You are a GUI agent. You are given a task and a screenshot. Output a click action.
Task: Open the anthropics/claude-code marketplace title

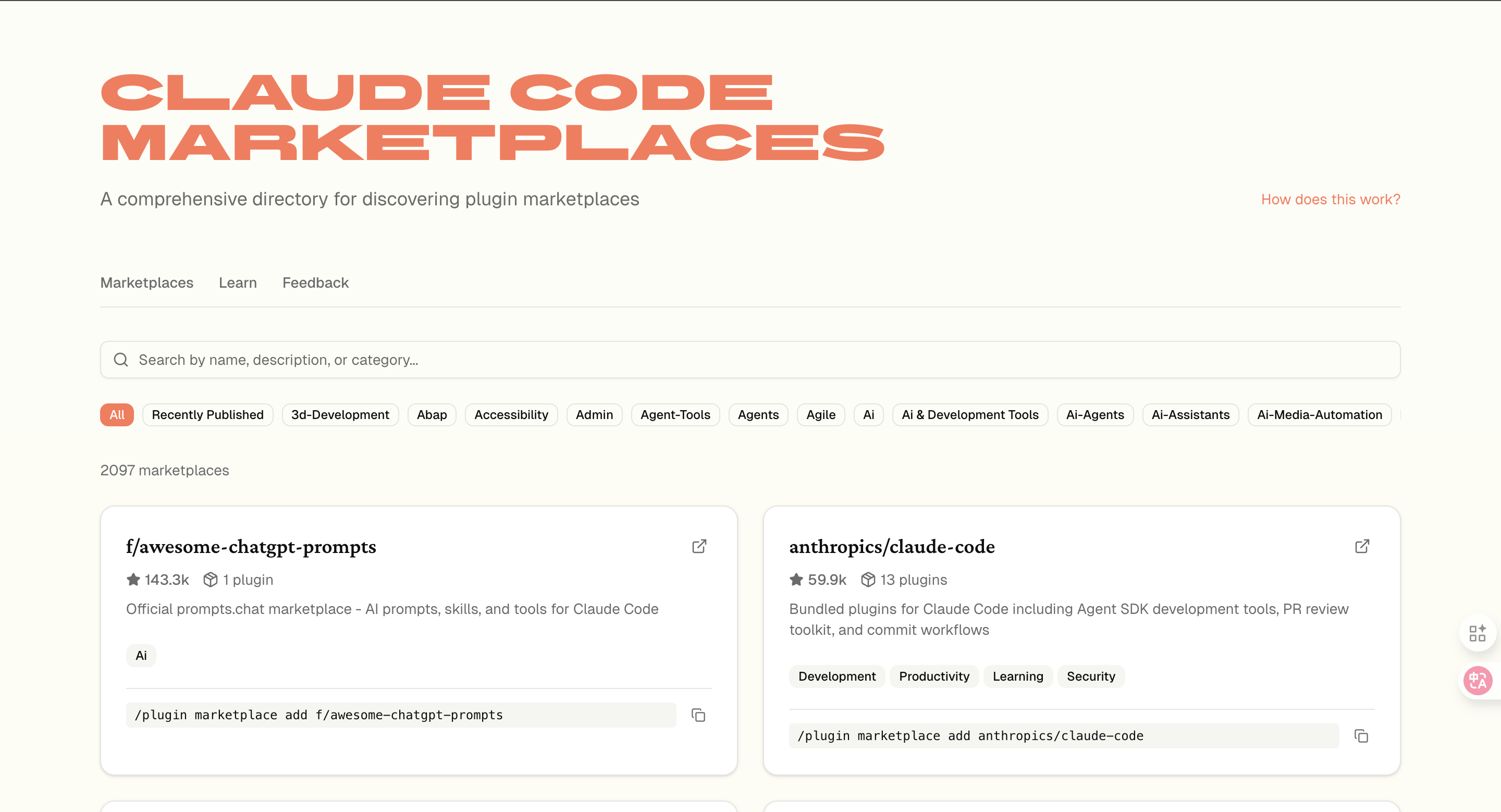click(x=892, y=546)
